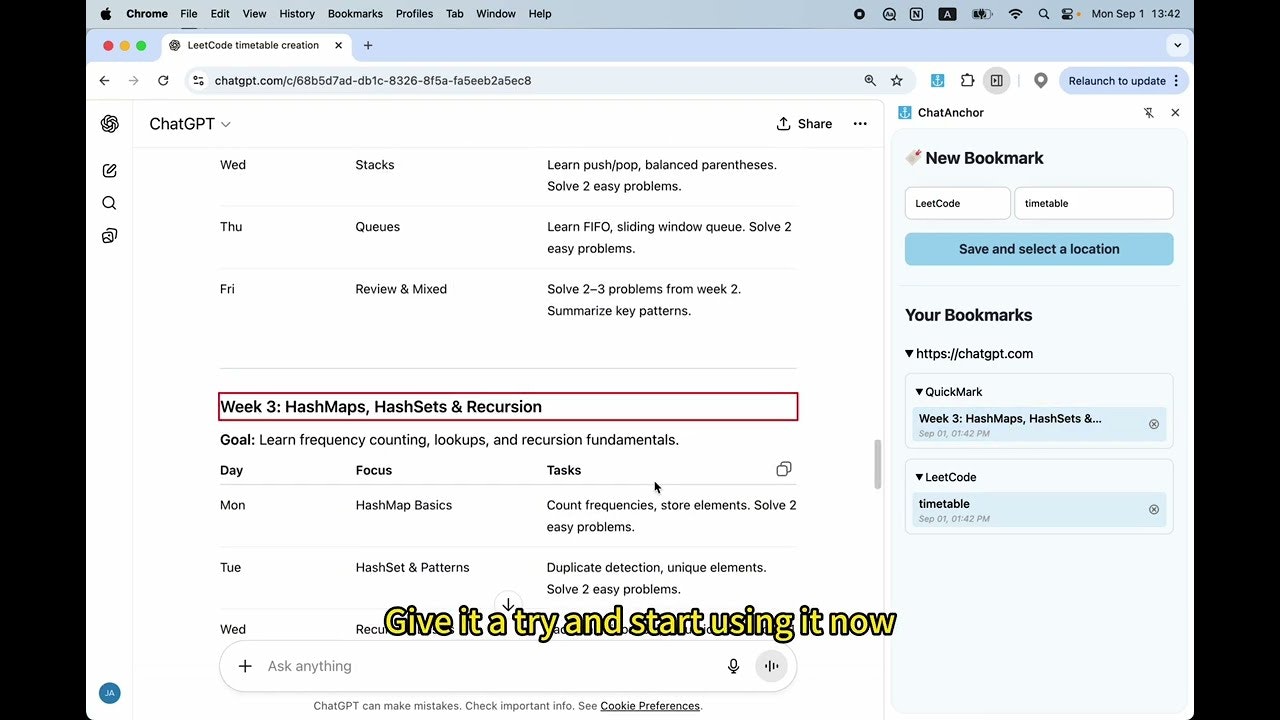Delete the timetable bookmark
Screen dimensions: 1280x720
pyautogui.click(x=1154, y=509)
